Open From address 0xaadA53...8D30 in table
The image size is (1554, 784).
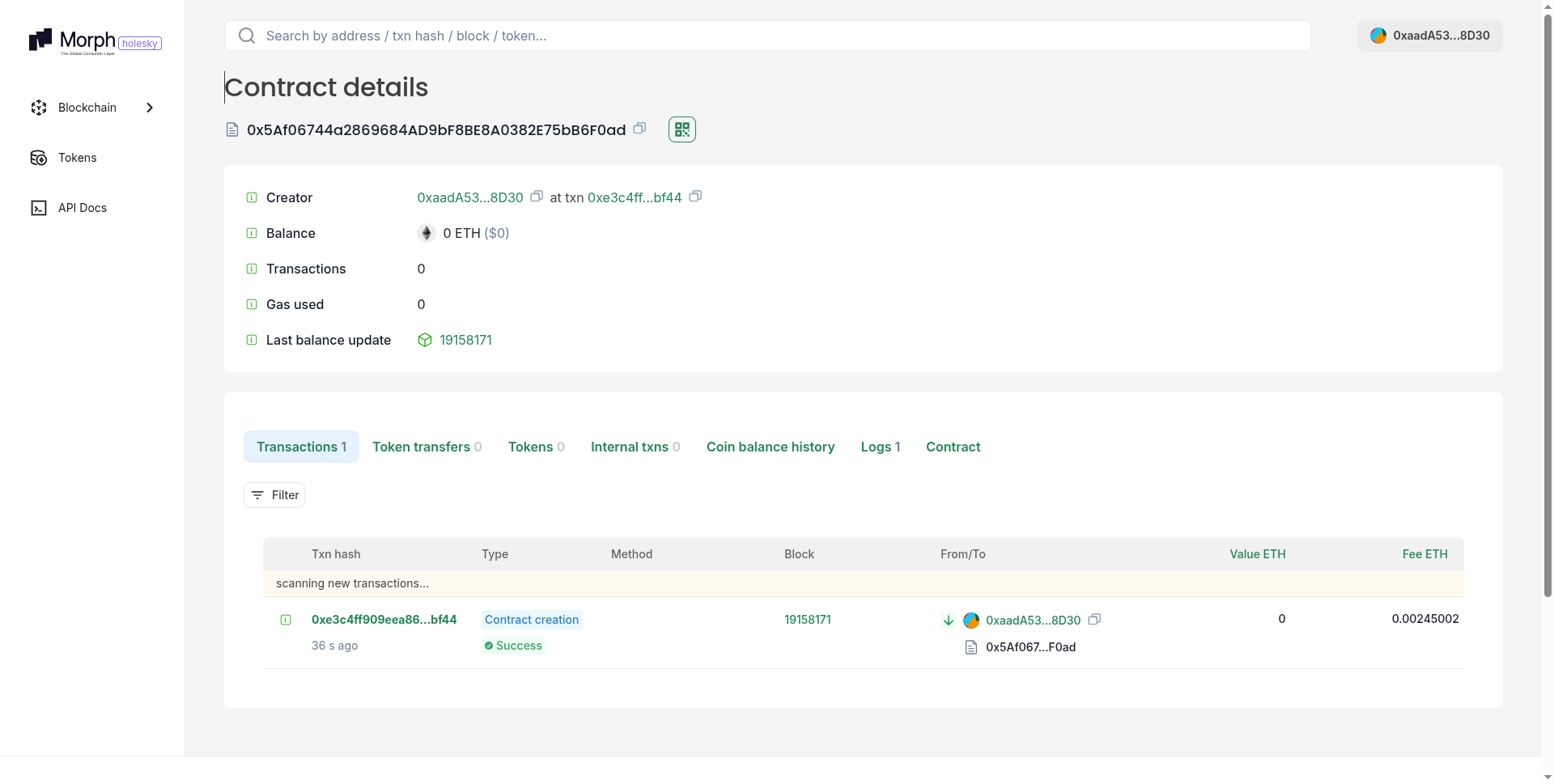1033,621
